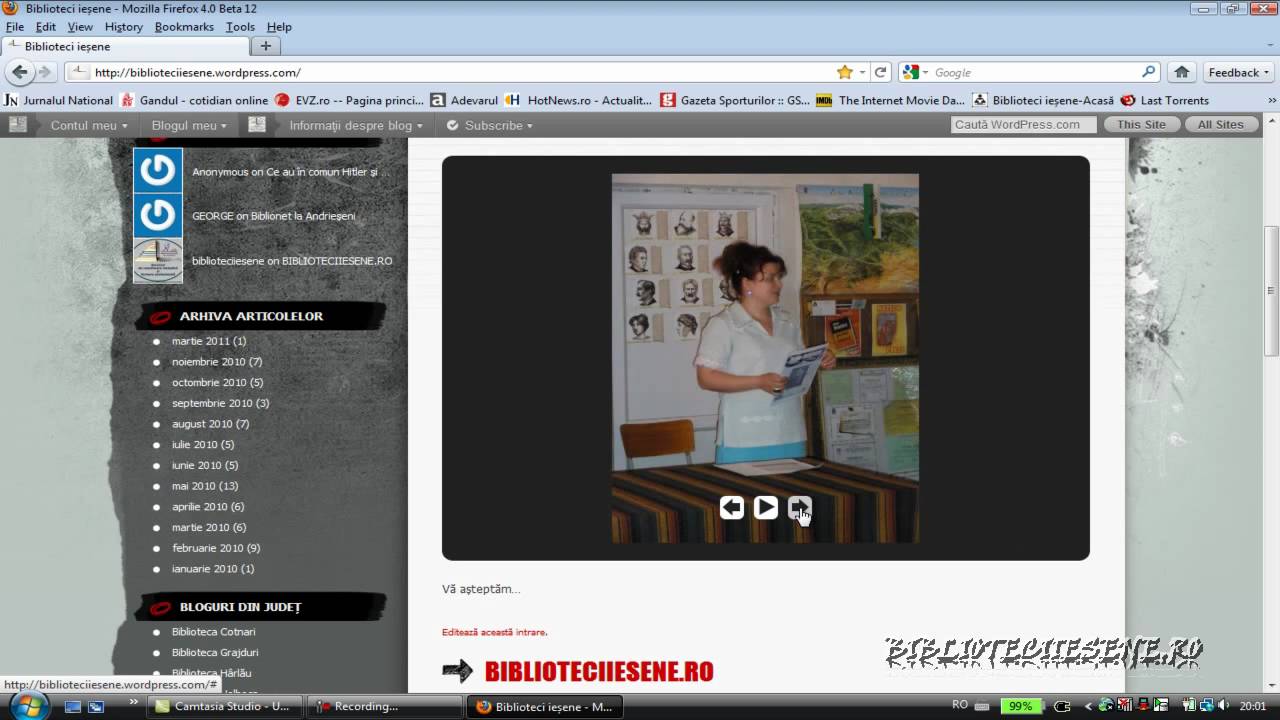Expand the Blogul meu admin menu
Image resolution: width=1280 pixels, height=720 pixels.
point(189,125)
